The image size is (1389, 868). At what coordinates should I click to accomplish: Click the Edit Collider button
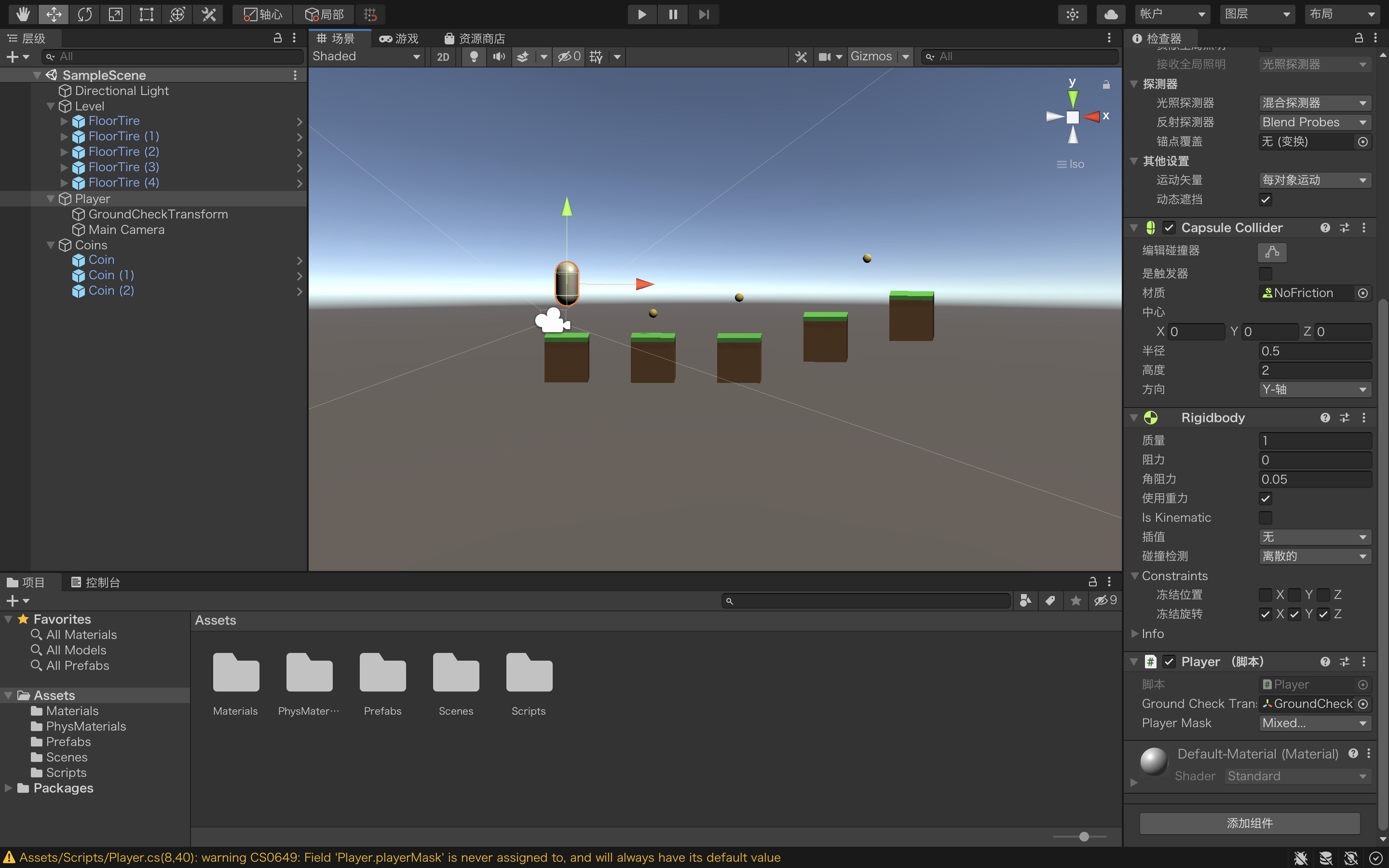[1271, 251]
